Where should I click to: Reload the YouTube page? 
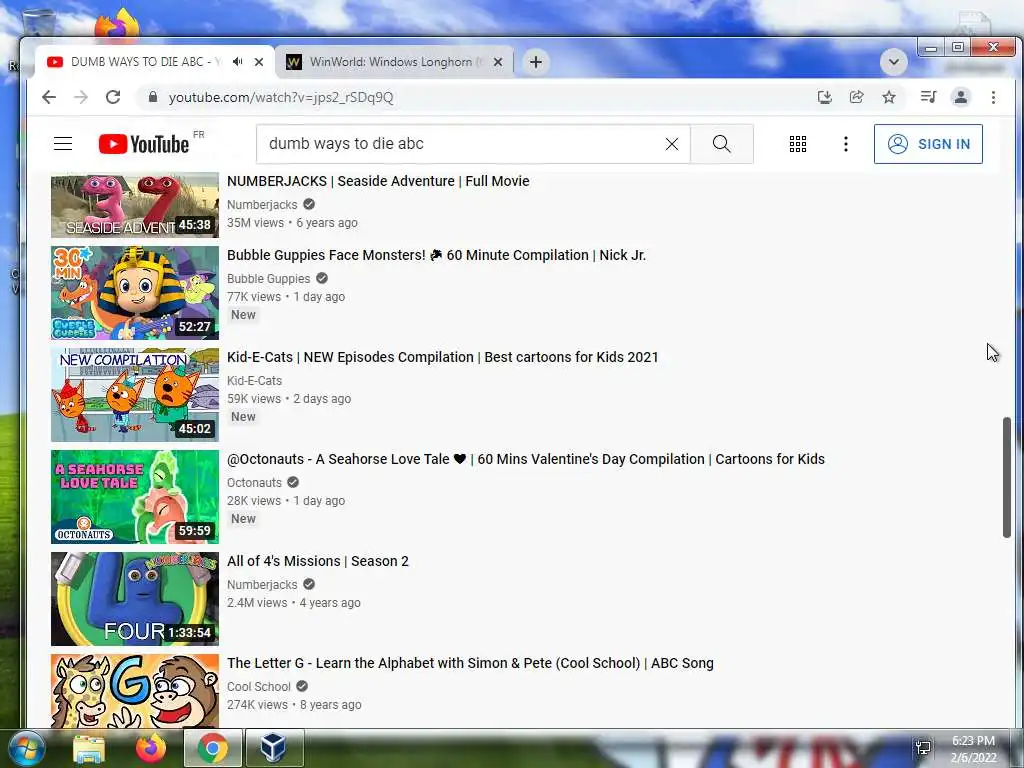tap(113, 97)
